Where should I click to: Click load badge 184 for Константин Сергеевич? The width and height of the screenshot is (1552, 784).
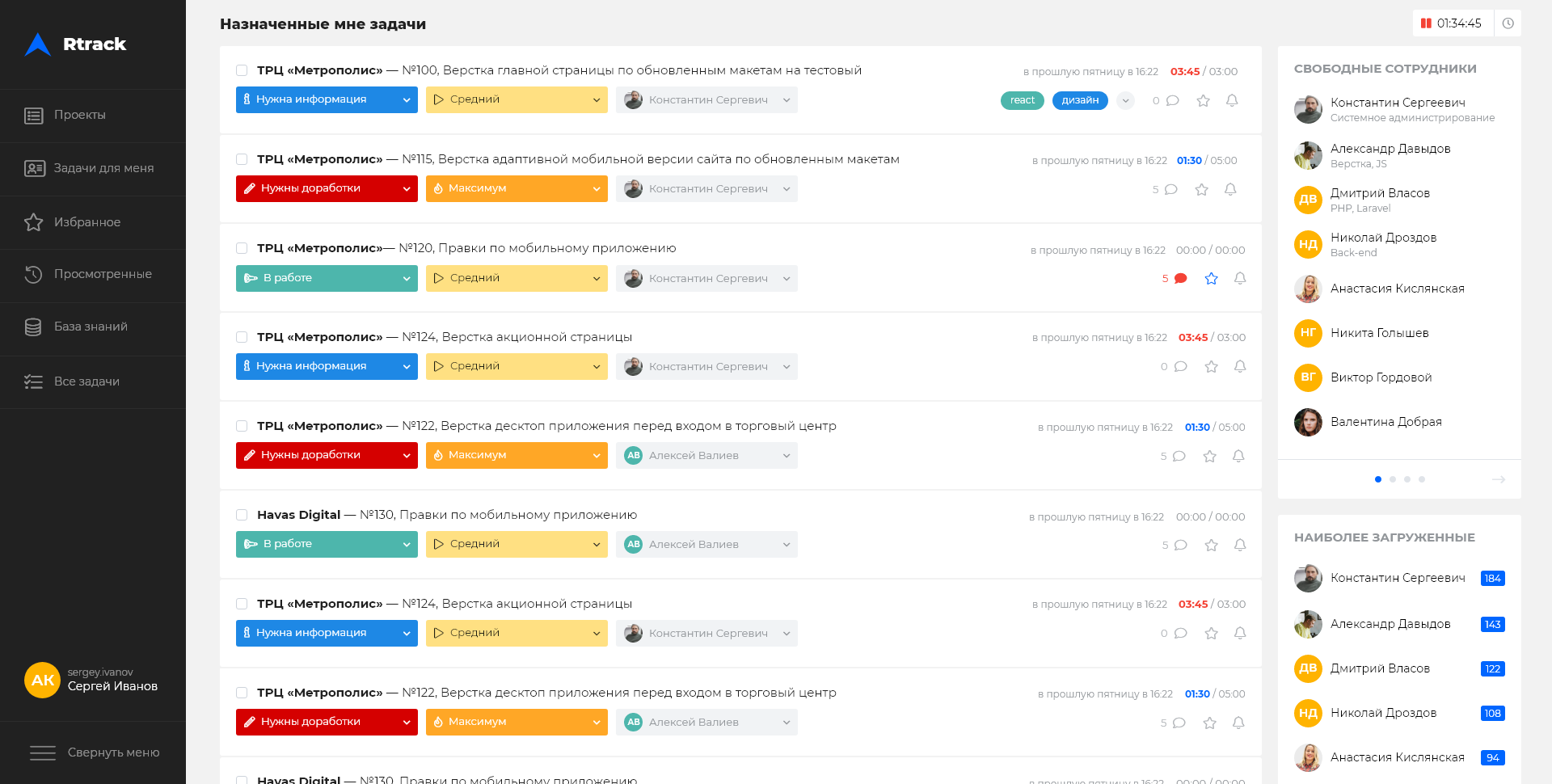pos(1492,579)
